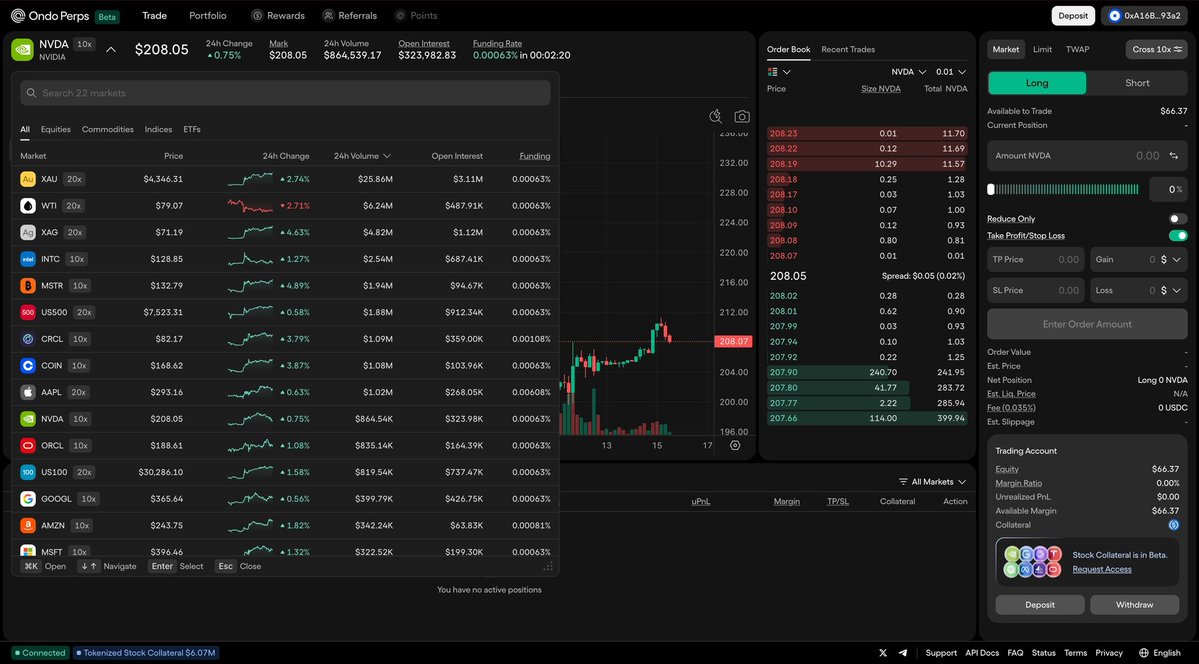
Task: Click the INTC Intel logo icon
Action: pyautogui.click(x=28, y=259)
